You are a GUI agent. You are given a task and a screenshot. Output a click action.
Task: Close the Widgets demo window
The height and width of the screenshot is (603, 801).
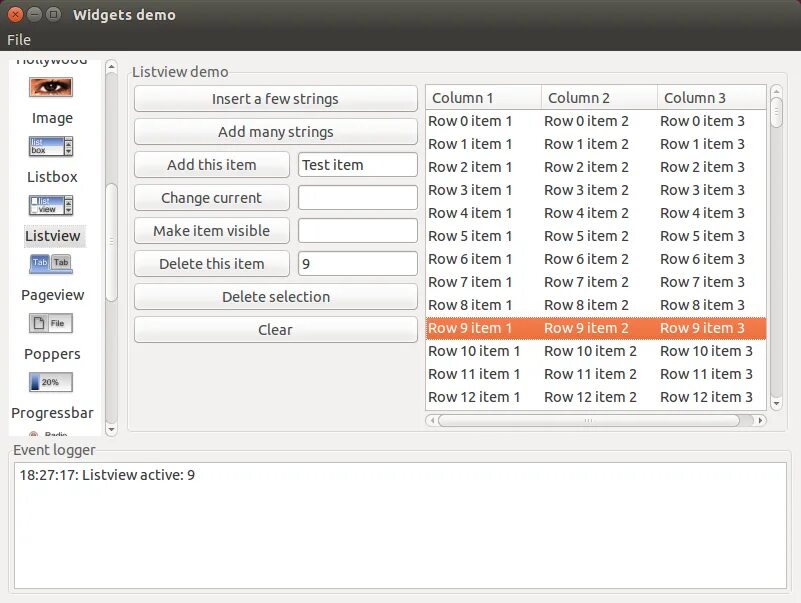[15, 14]
